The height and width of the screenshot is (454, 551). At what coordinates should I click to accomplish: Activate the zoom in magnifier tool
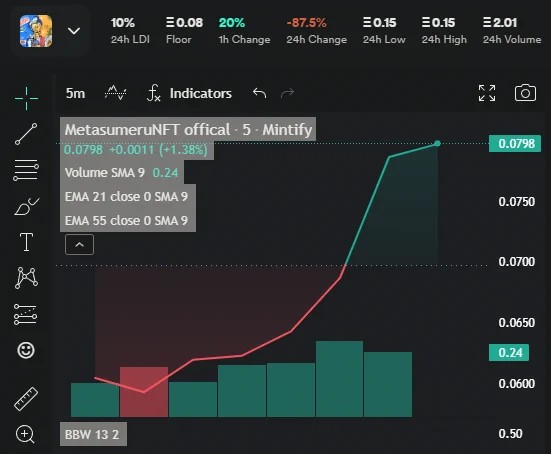[x=25, y=434]
